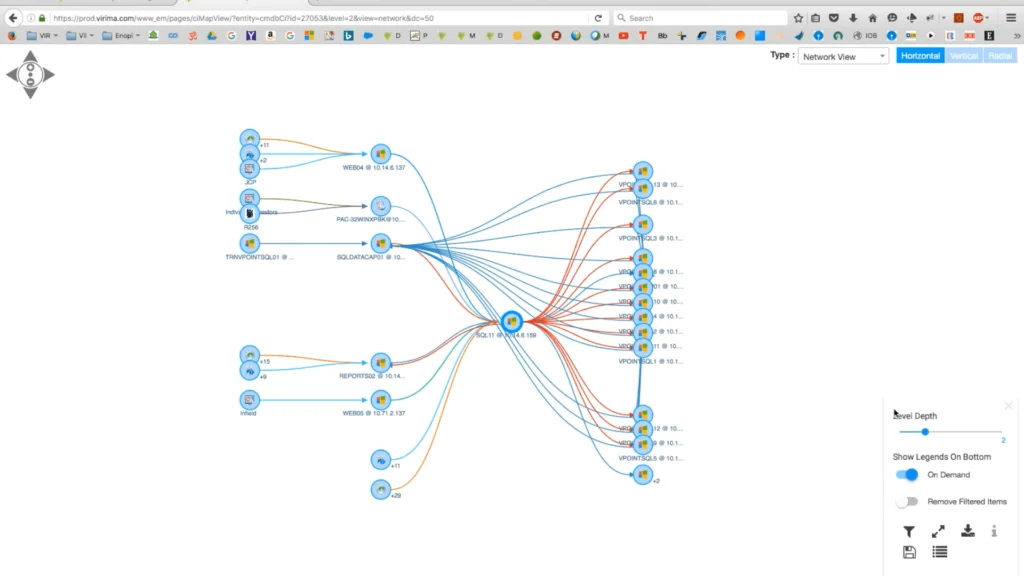Click the fullscreen expand arrows icon

coord(937,531)
